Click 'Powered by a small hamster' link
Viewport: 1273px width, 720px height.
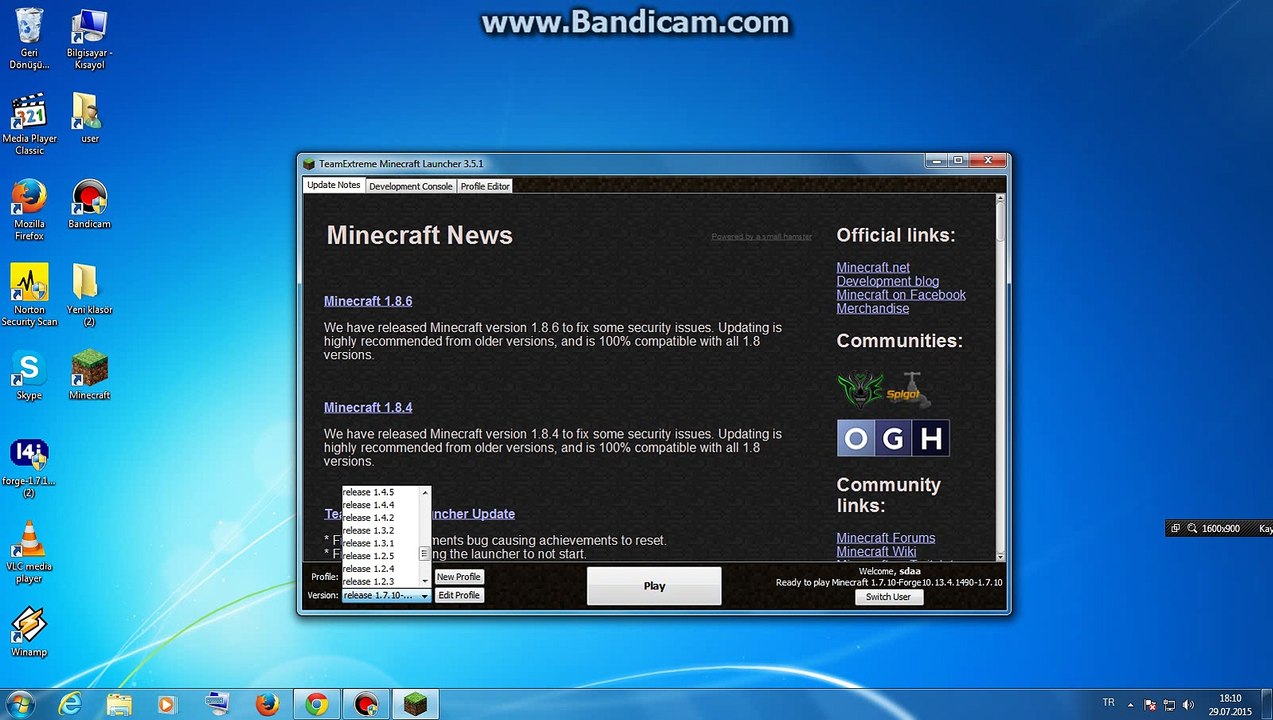[762, 237]
